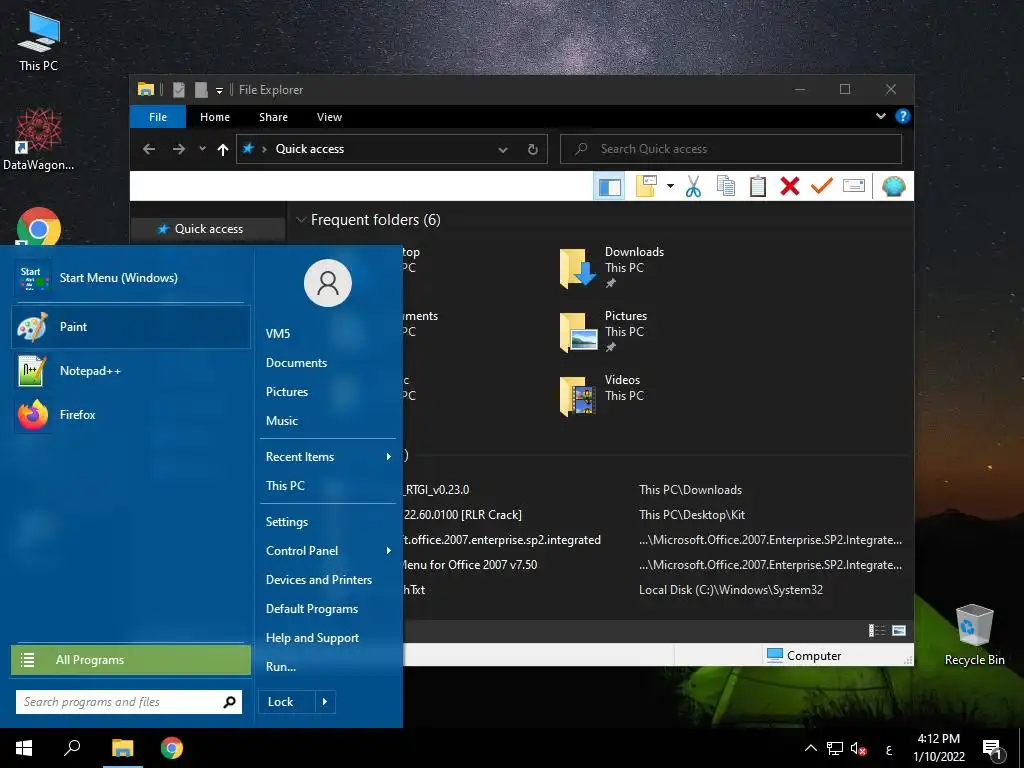The height and width of the screenshot is (768, 1024).
Task: Select the This PC\Desktop\Kit path entry
Action: (x=692, y=515)
